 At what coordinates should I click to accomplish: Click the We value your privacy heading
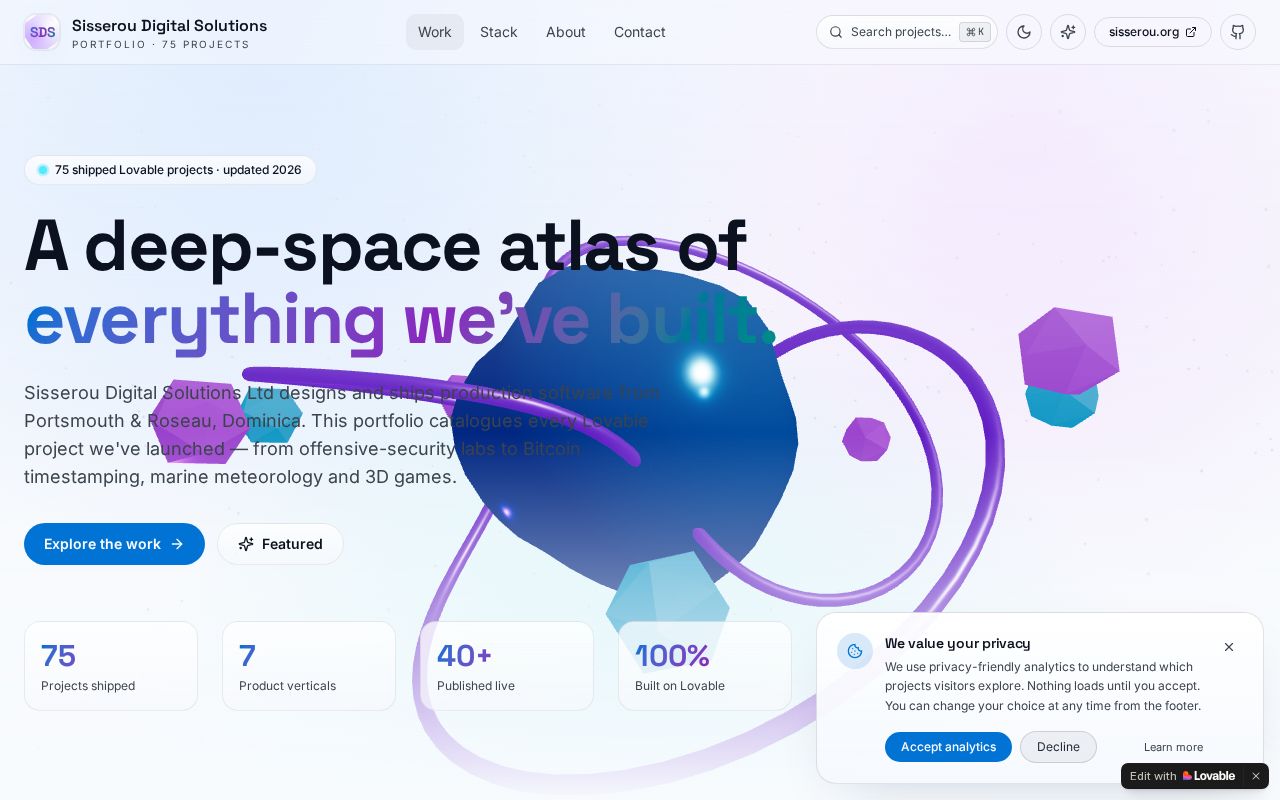(x=957, y=643)
